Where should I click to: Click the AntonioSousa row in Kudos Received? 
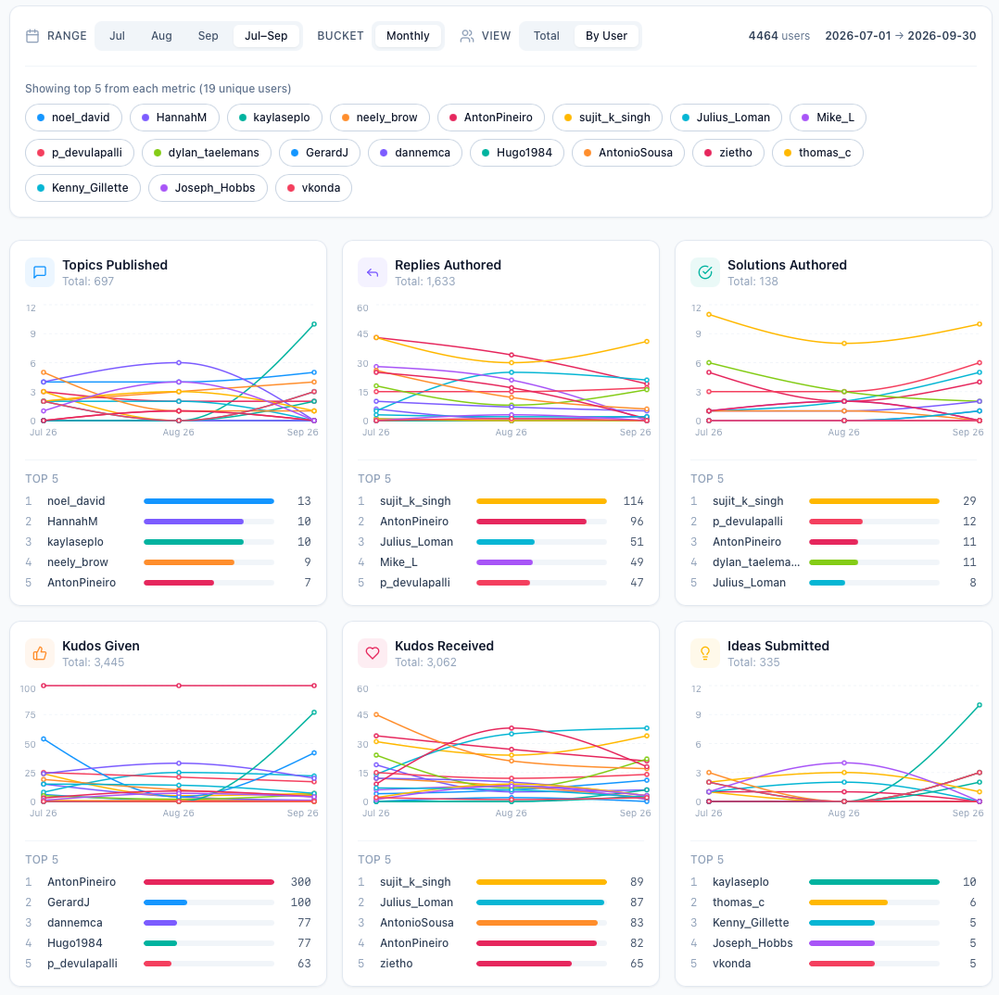coord(501,923)
